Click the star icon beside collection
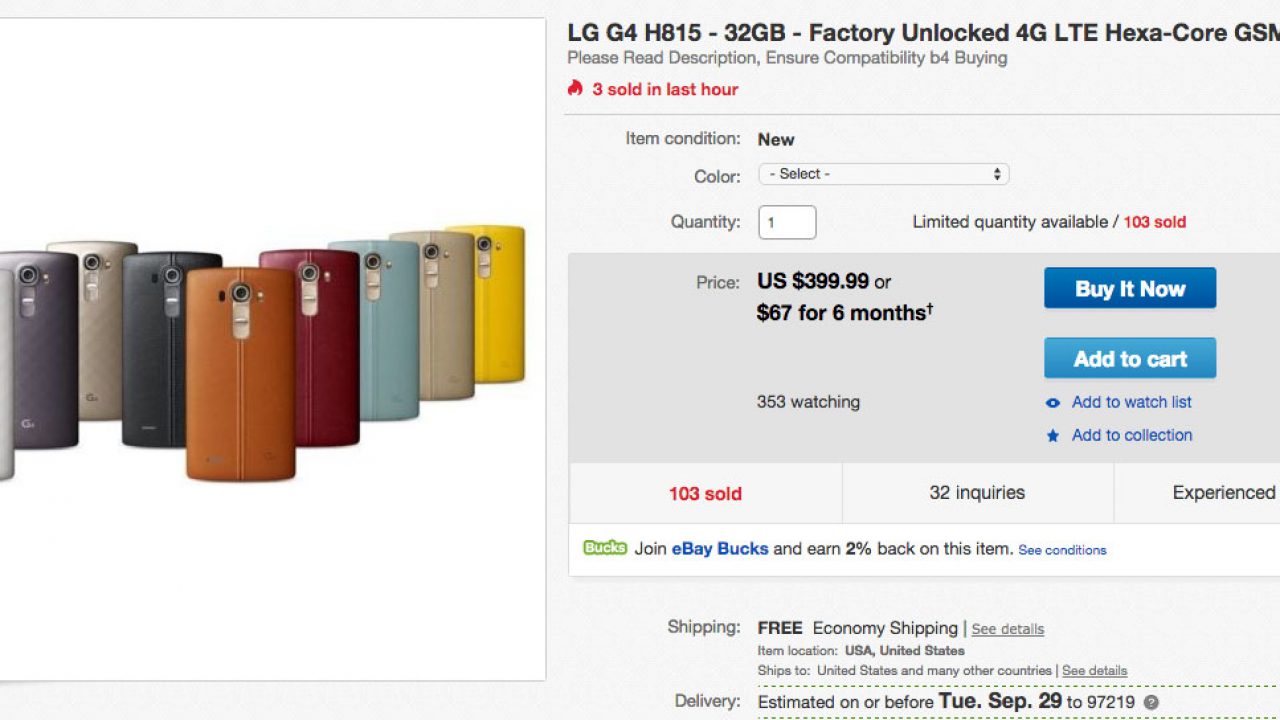 (1053, 436)
